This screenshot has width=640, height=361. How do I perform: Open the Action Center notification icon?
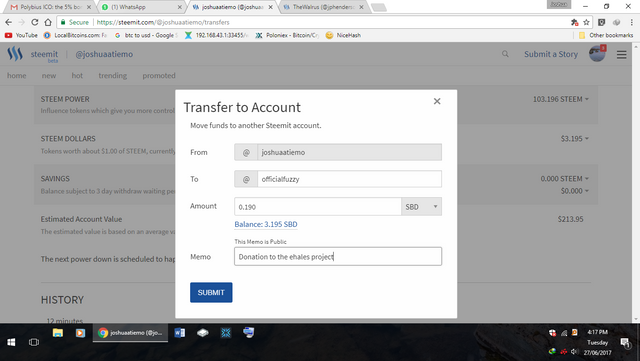click(625, 343)
